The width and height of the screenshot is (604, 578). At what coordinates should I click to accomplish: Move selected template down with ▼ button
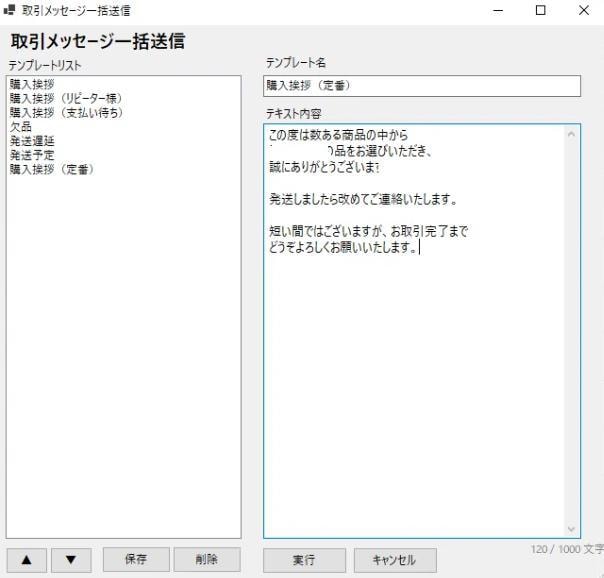click(71, 560)
